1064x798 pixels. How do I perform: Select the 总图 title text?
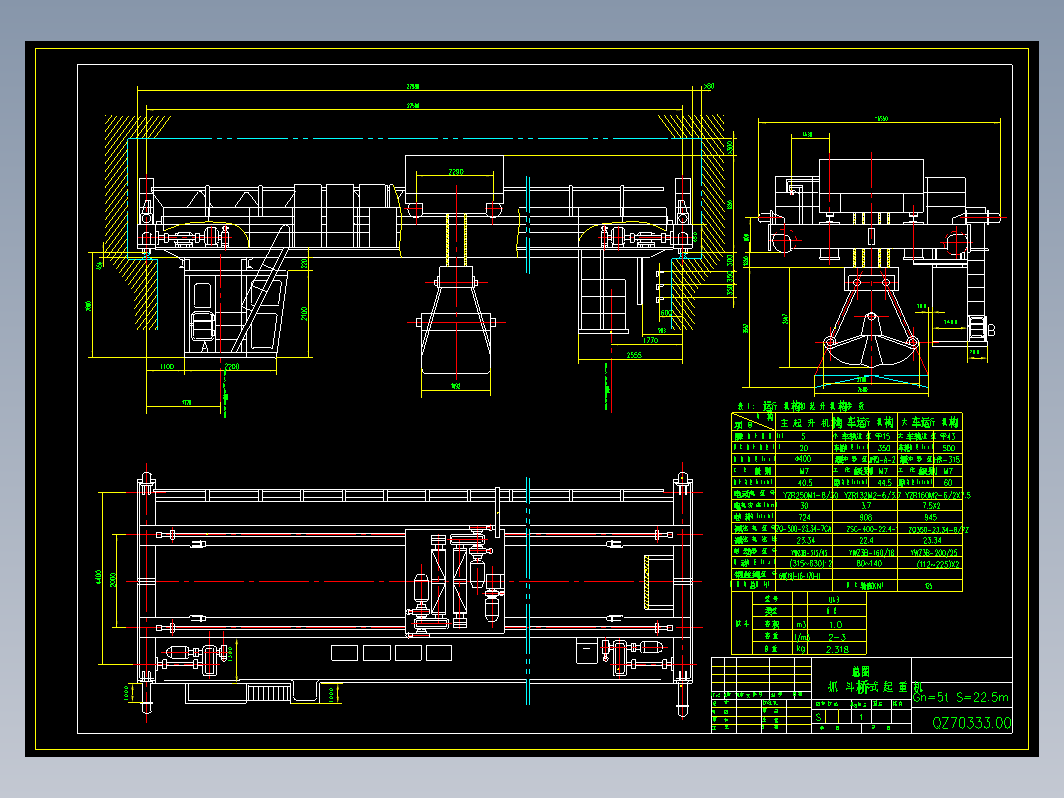(x=860, y=672)
